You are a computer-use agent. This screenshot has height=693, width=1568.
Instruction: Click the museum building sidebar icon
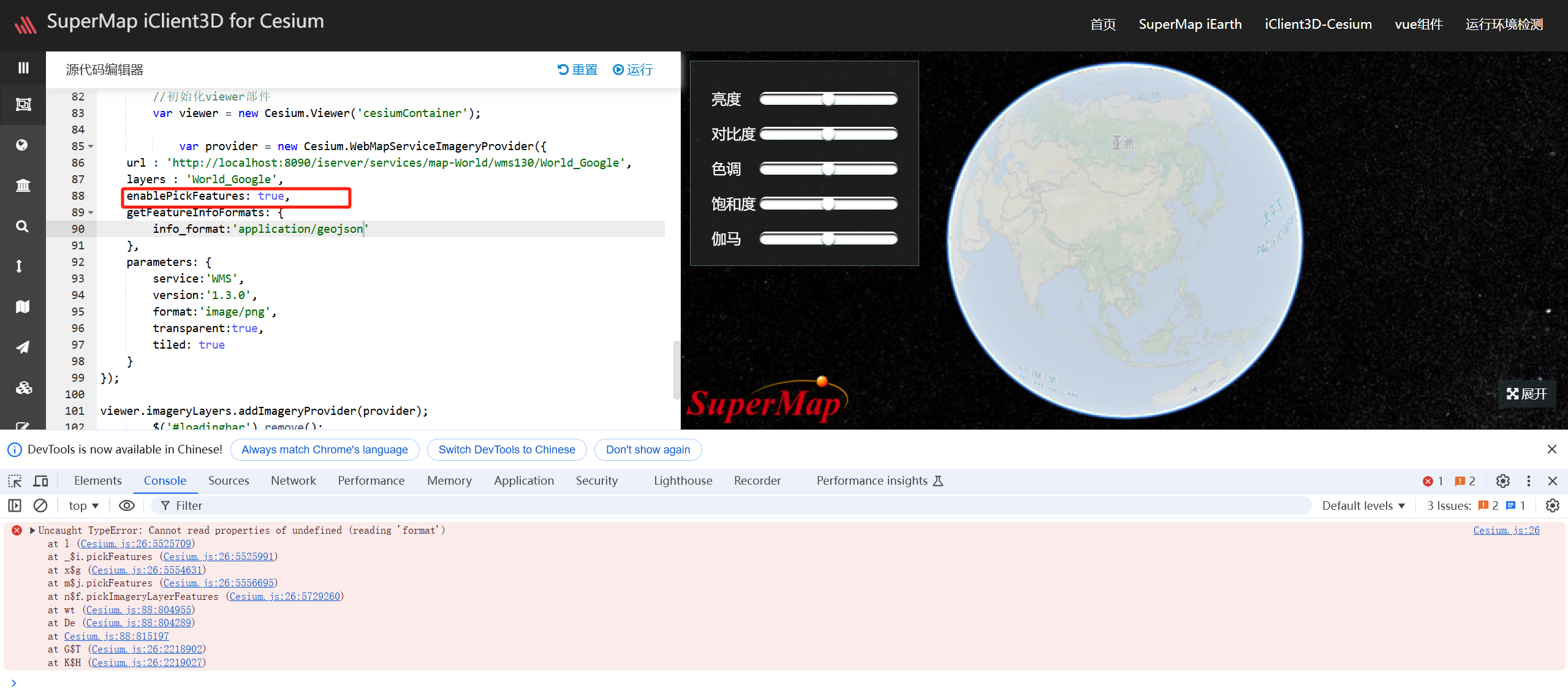coord(23,185)
